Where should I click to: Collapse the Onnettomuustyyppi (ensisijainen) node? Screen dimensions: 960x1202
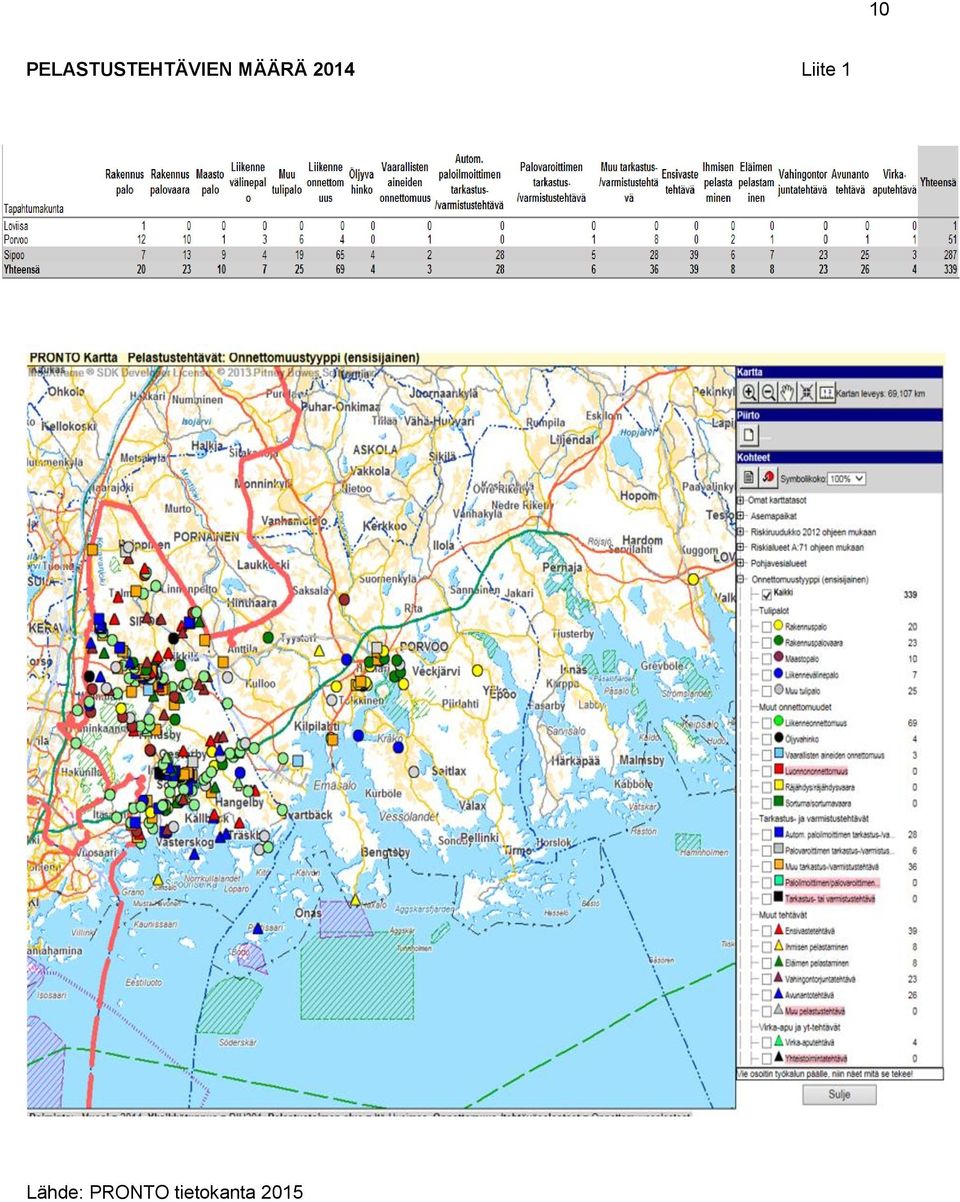(x=741, y=579)
